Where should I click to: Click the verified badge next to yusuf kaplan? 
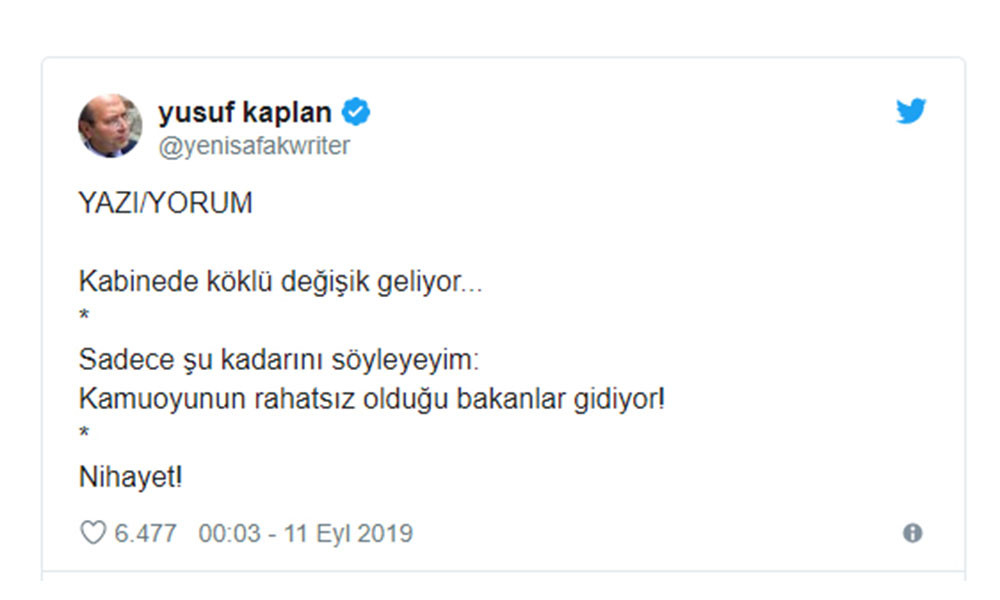tap(357, 112)
